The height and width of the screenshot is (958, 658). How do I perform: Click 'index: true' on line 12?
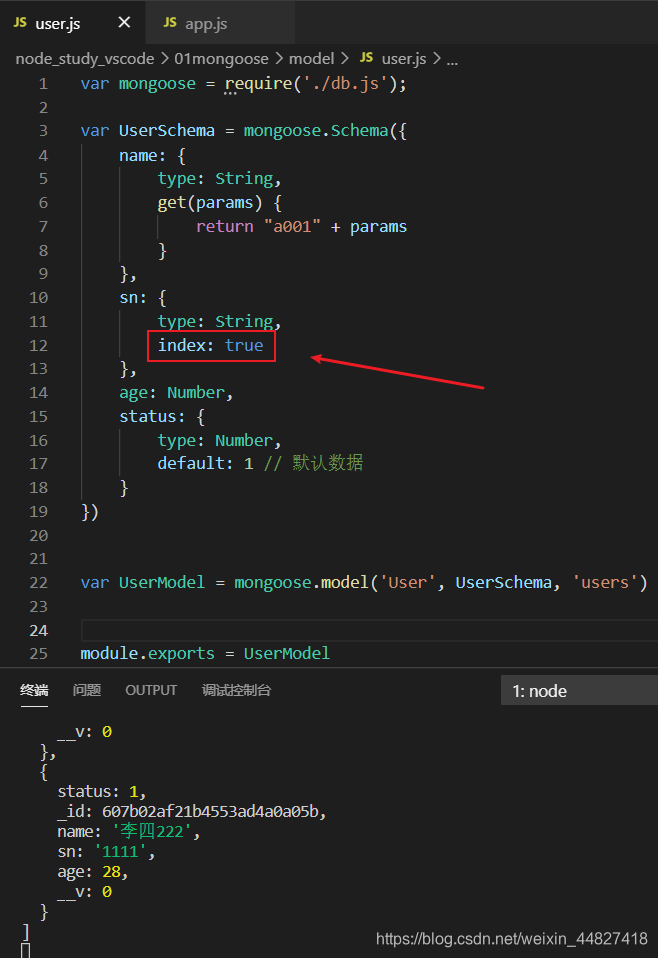coord(211,346)
